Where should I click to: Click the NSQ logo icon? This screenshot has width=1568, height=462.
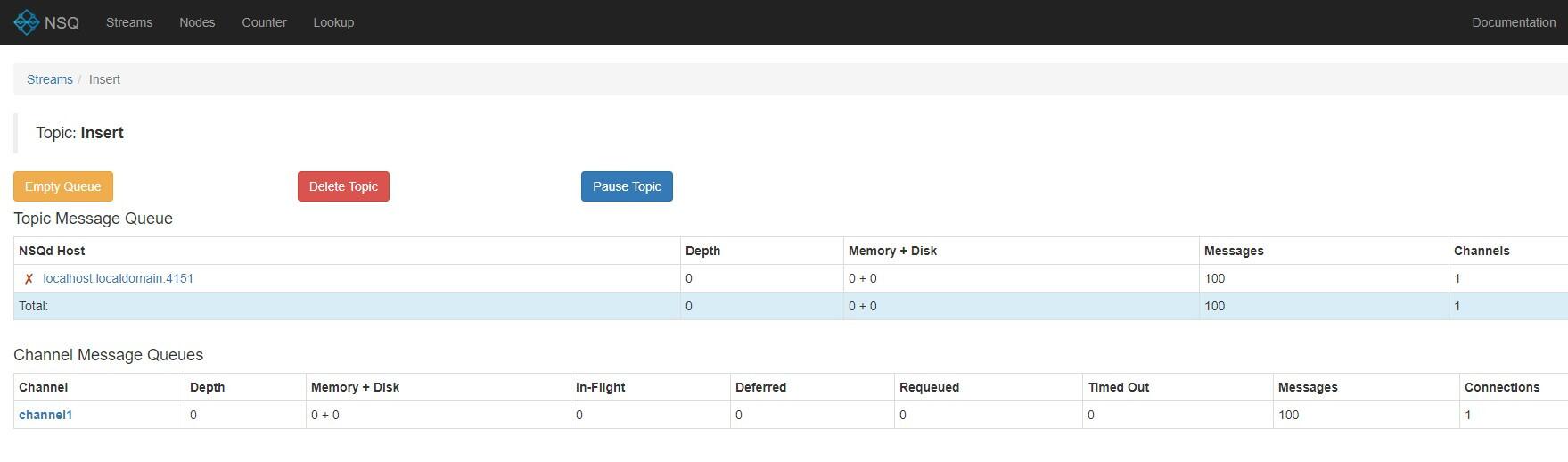(27, 22)
